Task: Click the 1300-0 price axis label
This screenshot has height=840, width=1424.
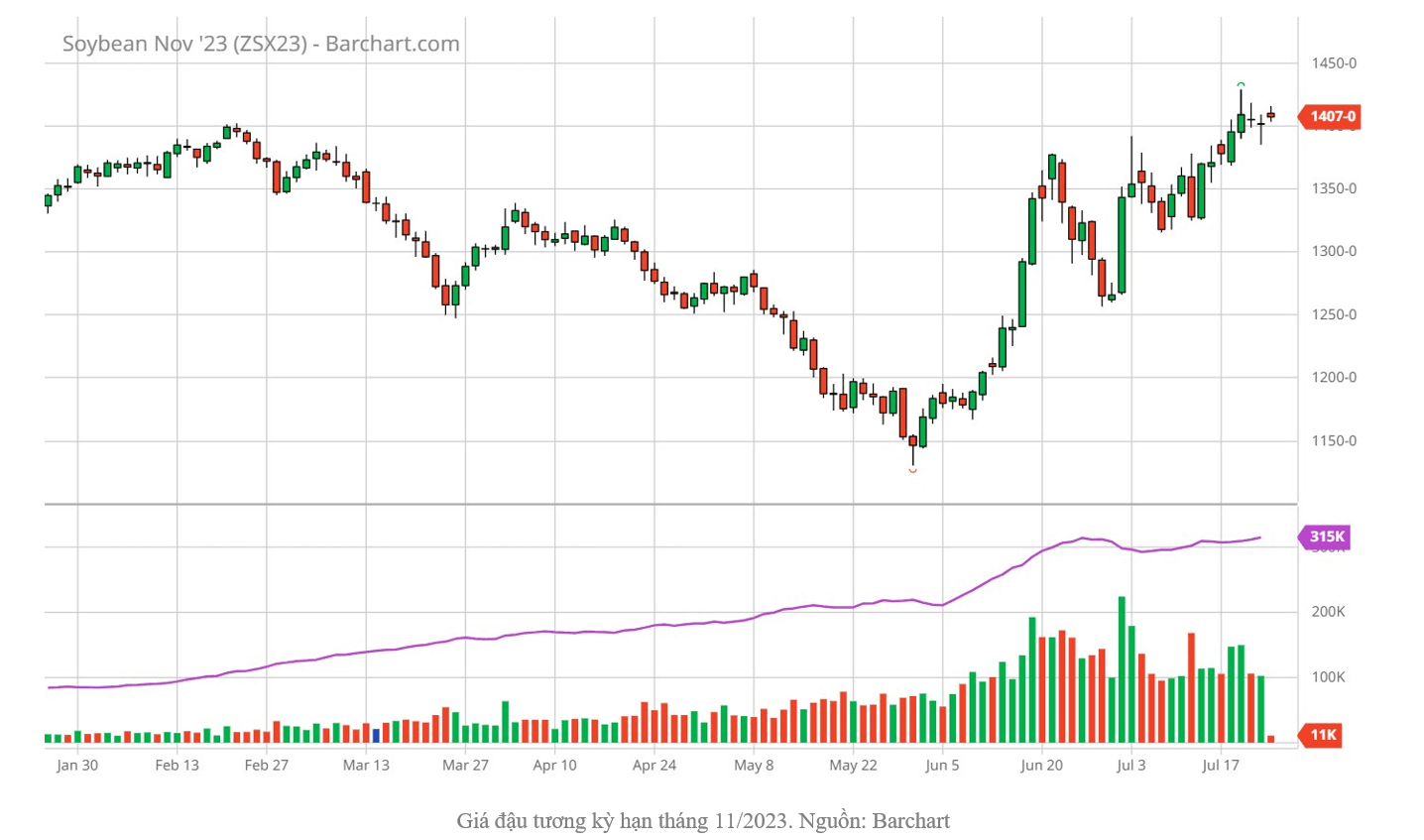Action: pos(1334,251)
